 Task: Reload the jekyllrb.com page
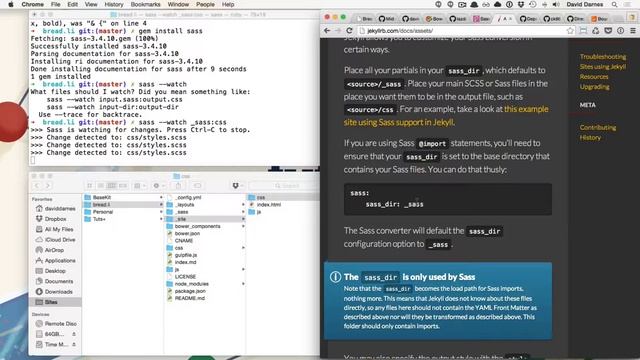click(349, 31)
